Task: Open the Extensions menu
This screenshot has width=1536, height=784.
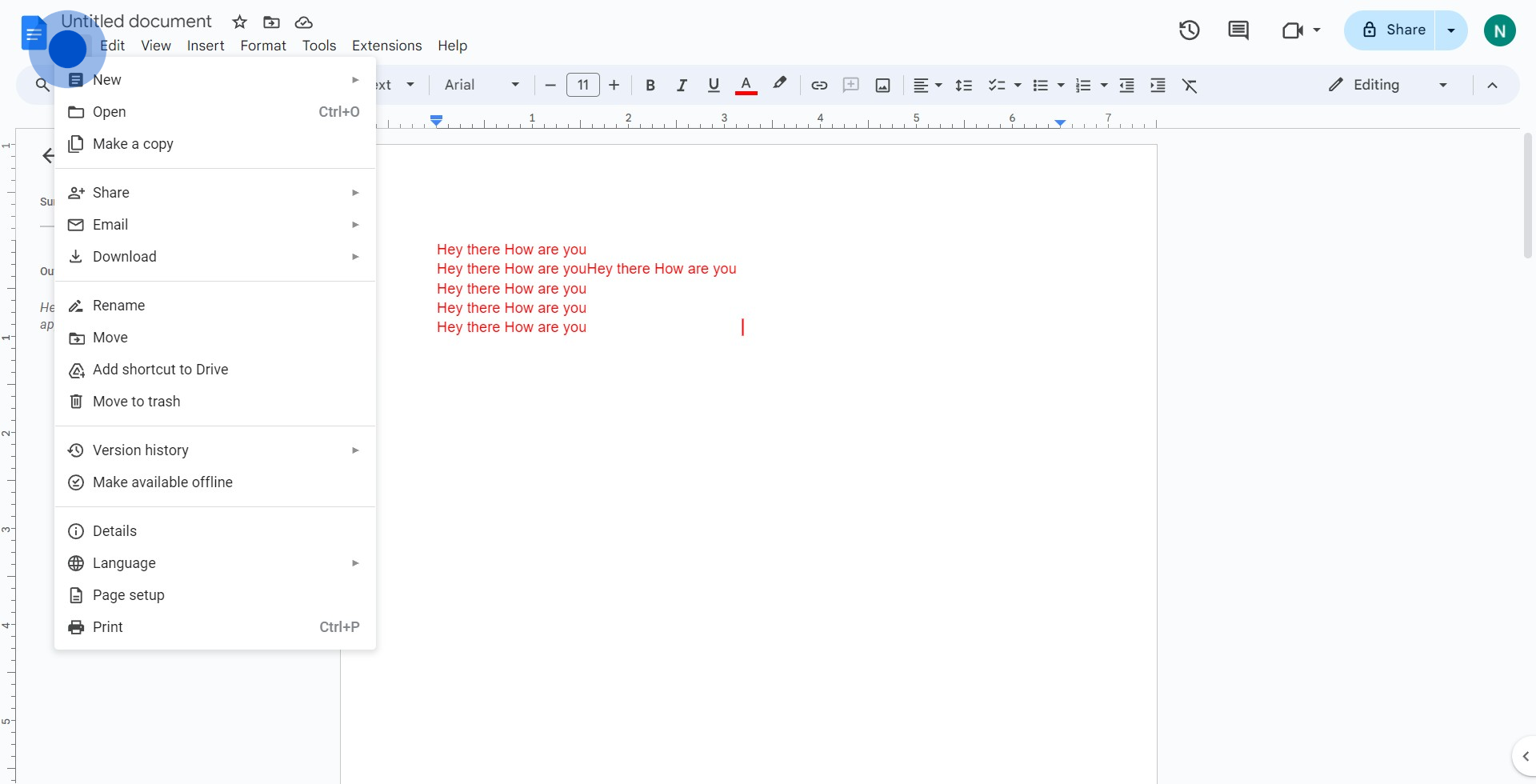Action: click(387, 46)
